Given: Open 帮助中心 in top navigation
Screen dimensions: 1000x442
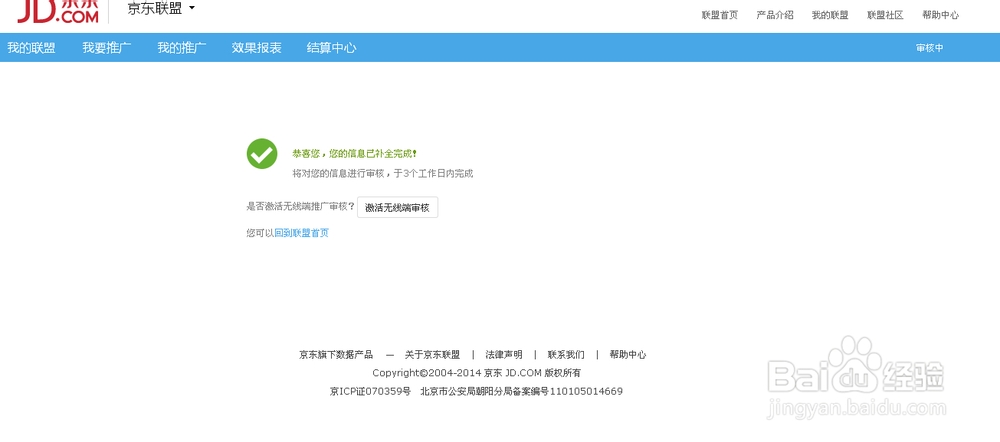Looking at the screenshot, I should (x=940, y=15).
